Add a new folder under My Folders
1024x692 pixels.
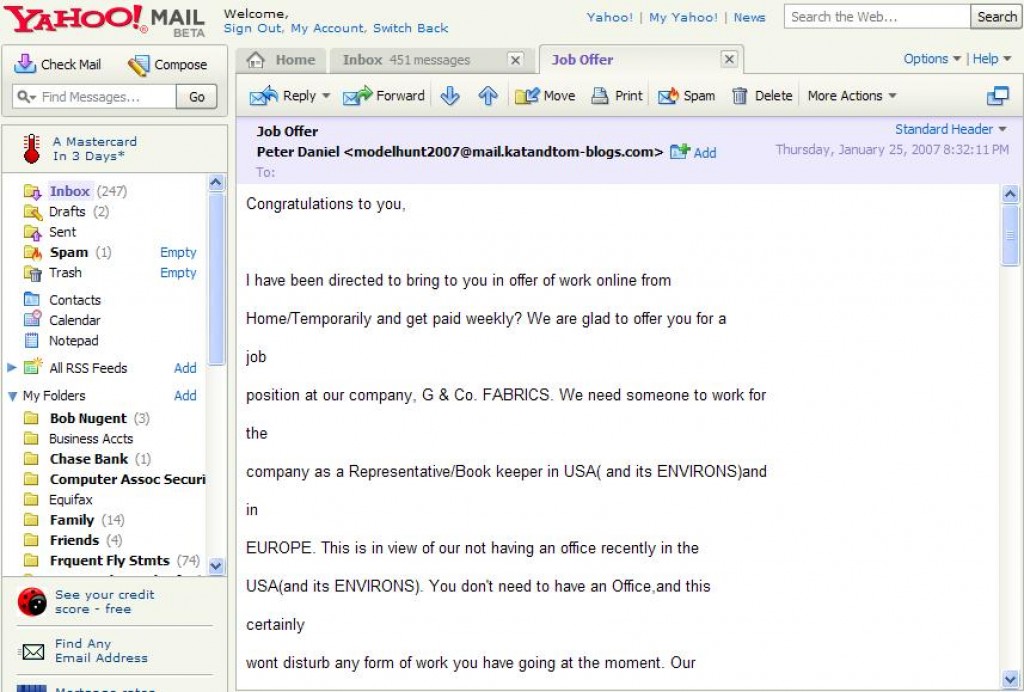click(x=185, y=395)
